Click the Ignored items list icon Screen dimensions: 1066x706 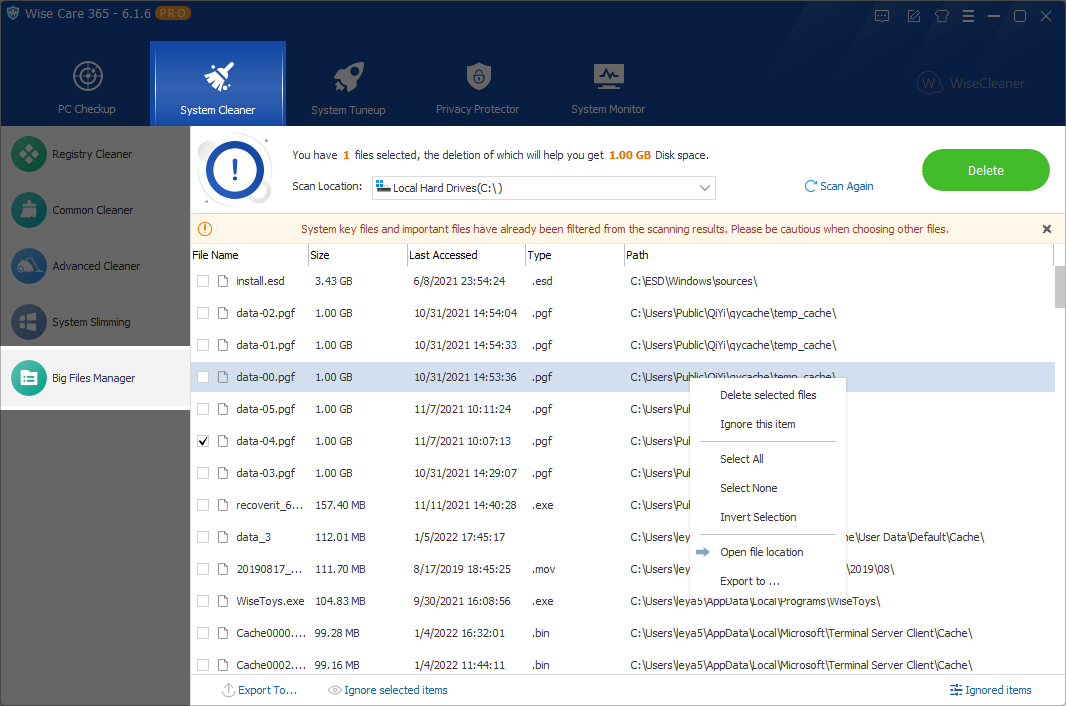click(956, 690)
